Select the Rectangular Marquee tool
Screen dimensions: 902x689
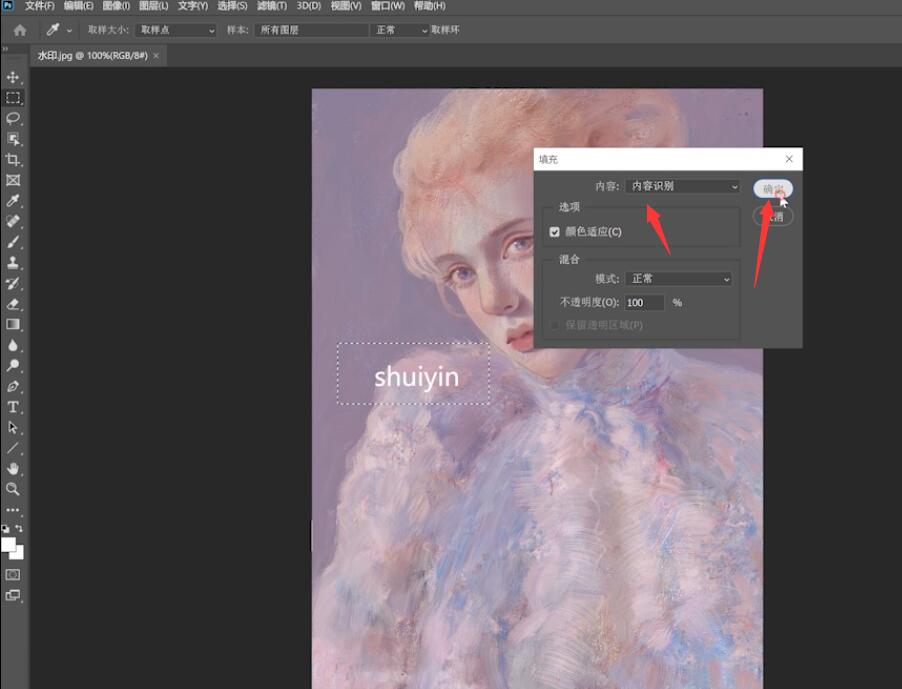[13, 98]
